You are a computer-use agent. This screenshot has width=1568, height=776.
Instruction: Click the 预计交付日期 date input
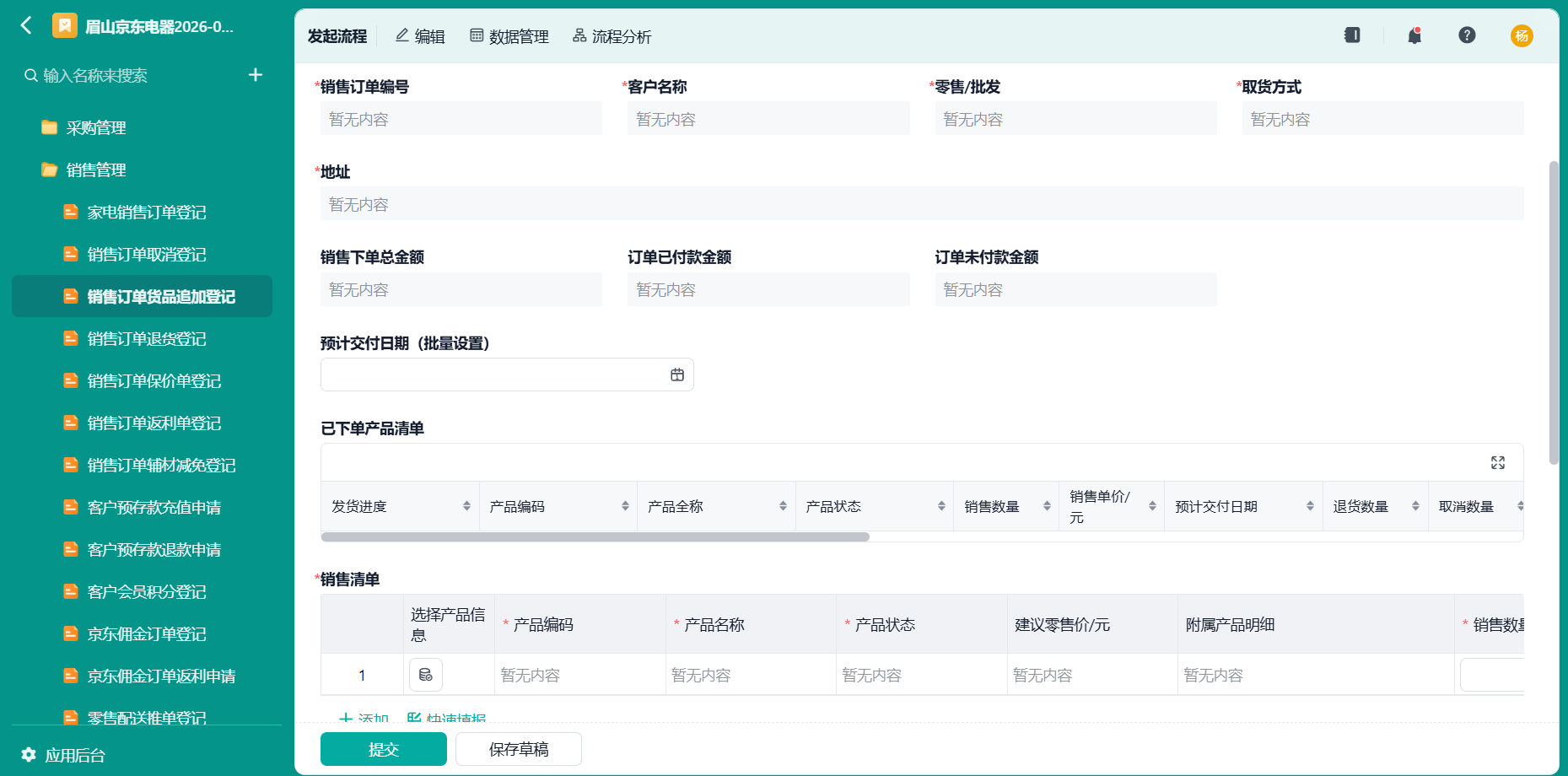coord(507,375)
